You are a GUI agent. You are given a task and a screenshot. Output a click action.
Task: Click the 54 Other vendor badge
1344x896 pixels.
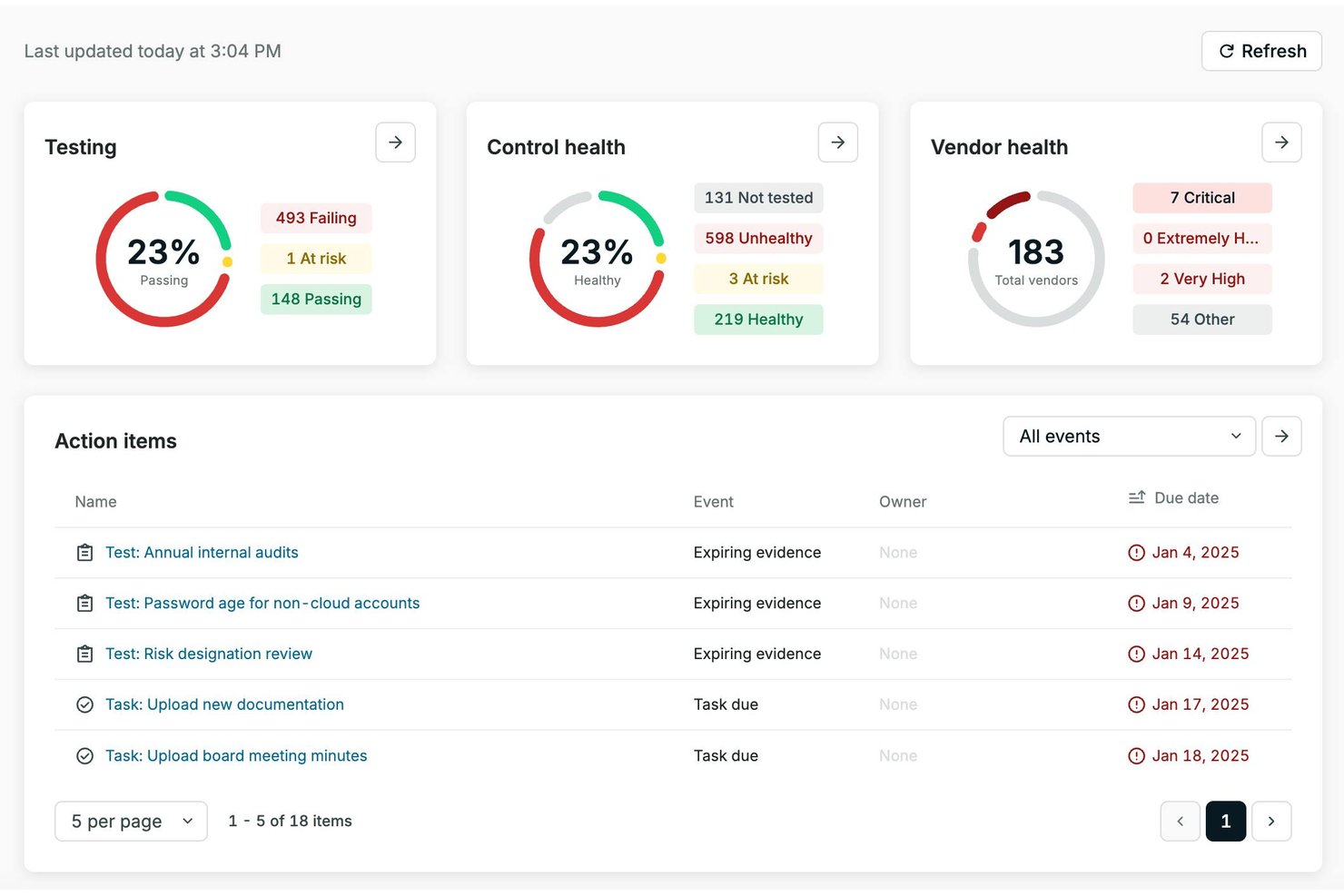pyautogui.click(x=1202, y=320)
